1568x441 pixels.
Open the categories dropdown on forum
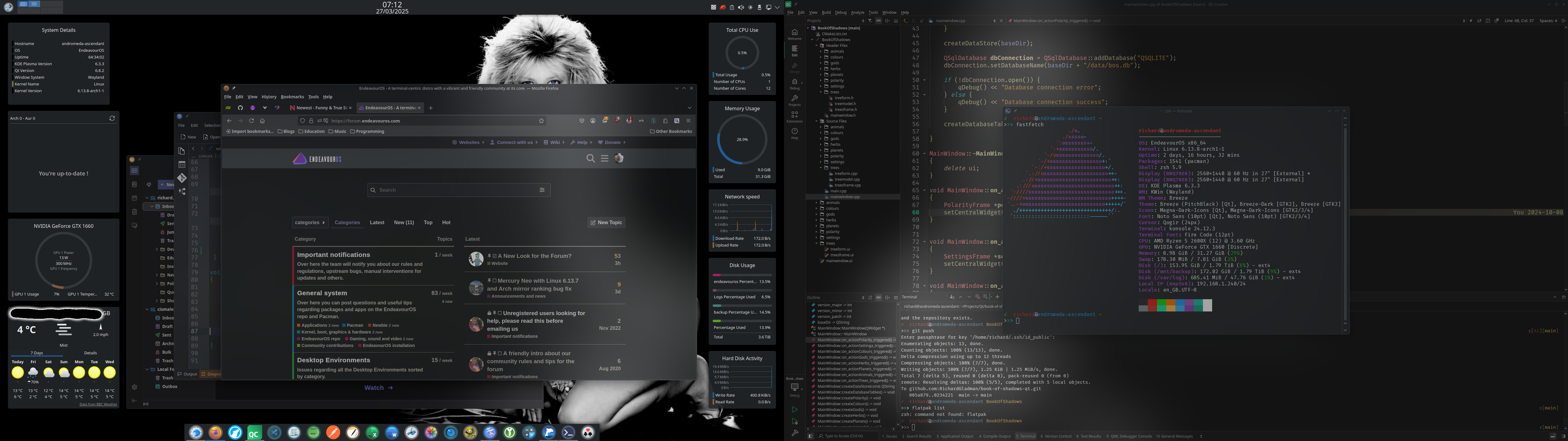click(x=310, y=222)
